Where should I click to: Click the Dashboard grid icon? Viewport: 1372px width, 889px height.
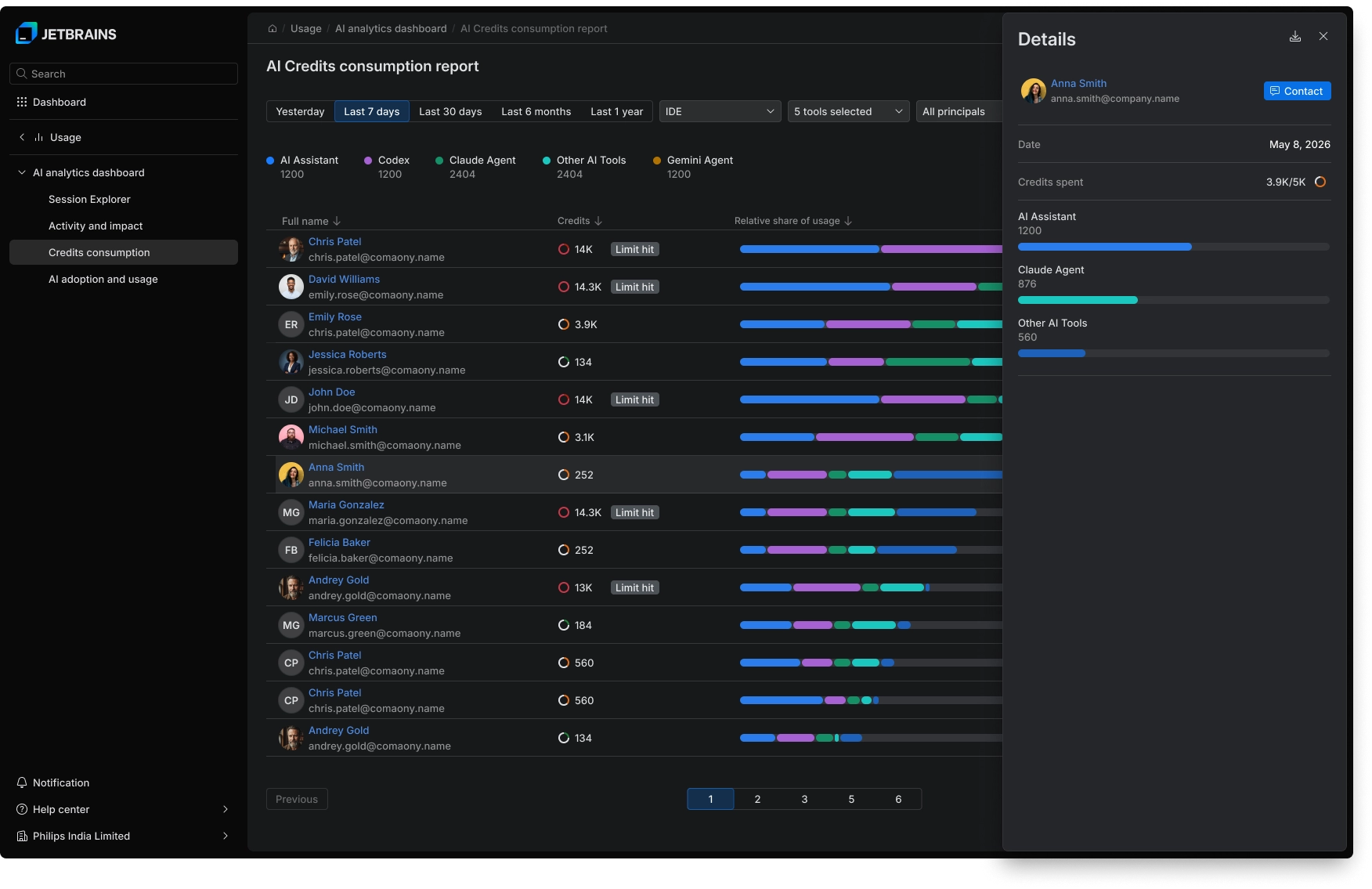tap(22, 103)
